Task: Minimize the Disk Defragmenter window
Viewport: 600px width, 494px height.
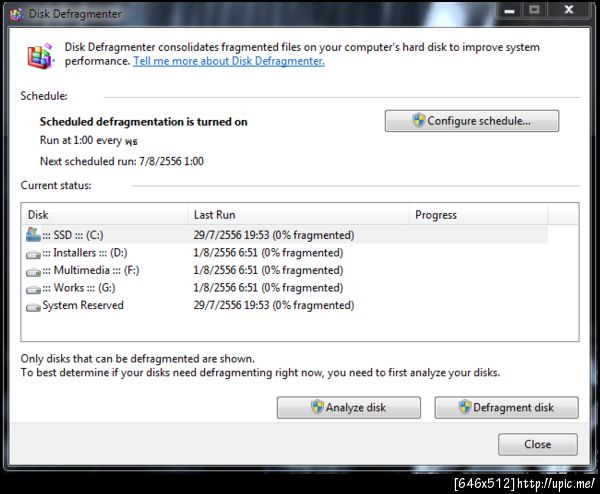Action: pyautogui.click(x=509, y=10)
